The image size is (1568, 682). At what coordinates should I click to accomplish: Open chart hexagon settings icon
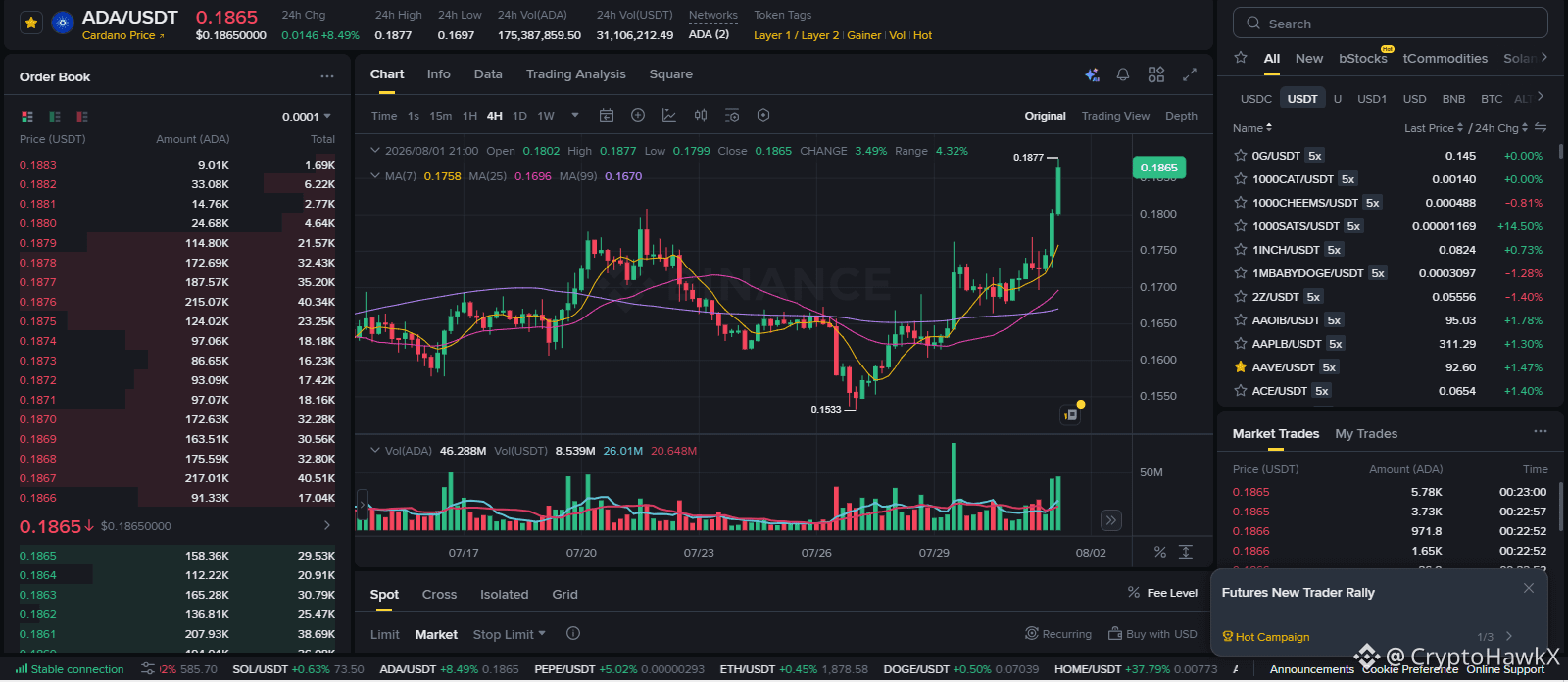click(763, 115)
